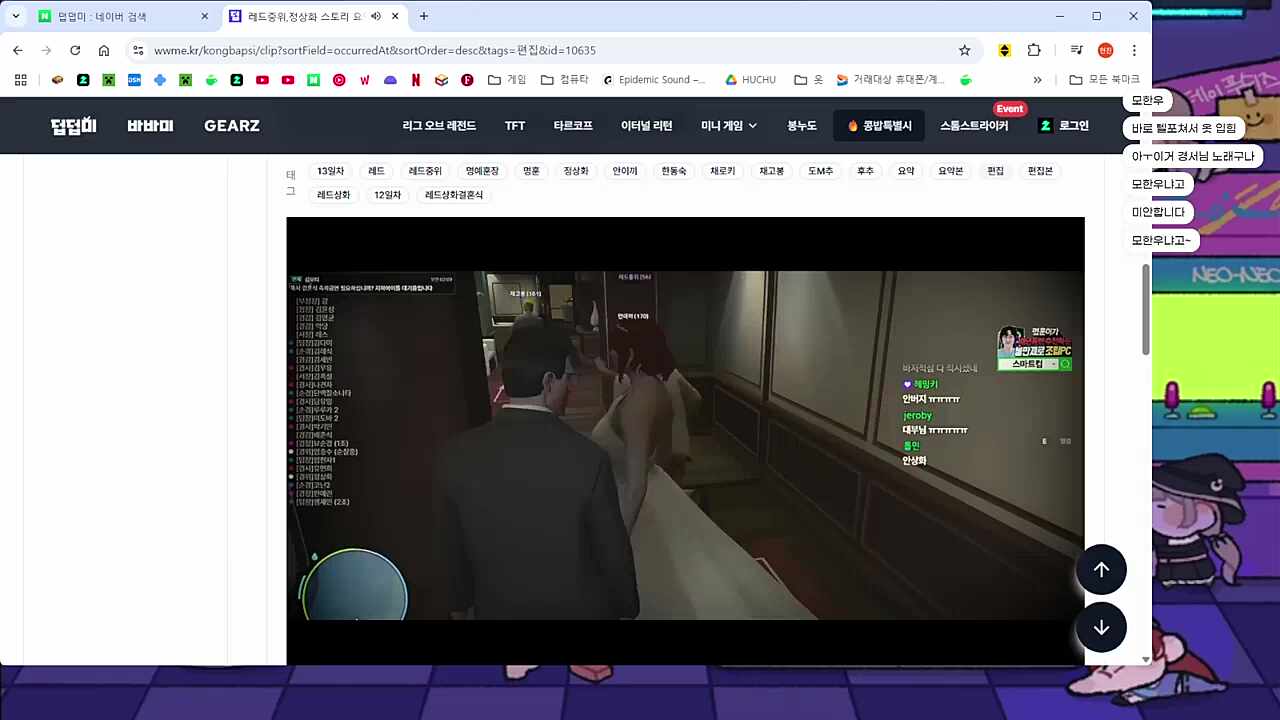The height and width of the screenshot is (720, 1280).
Task: Open a new browser tab
Action: coord(424,16)
